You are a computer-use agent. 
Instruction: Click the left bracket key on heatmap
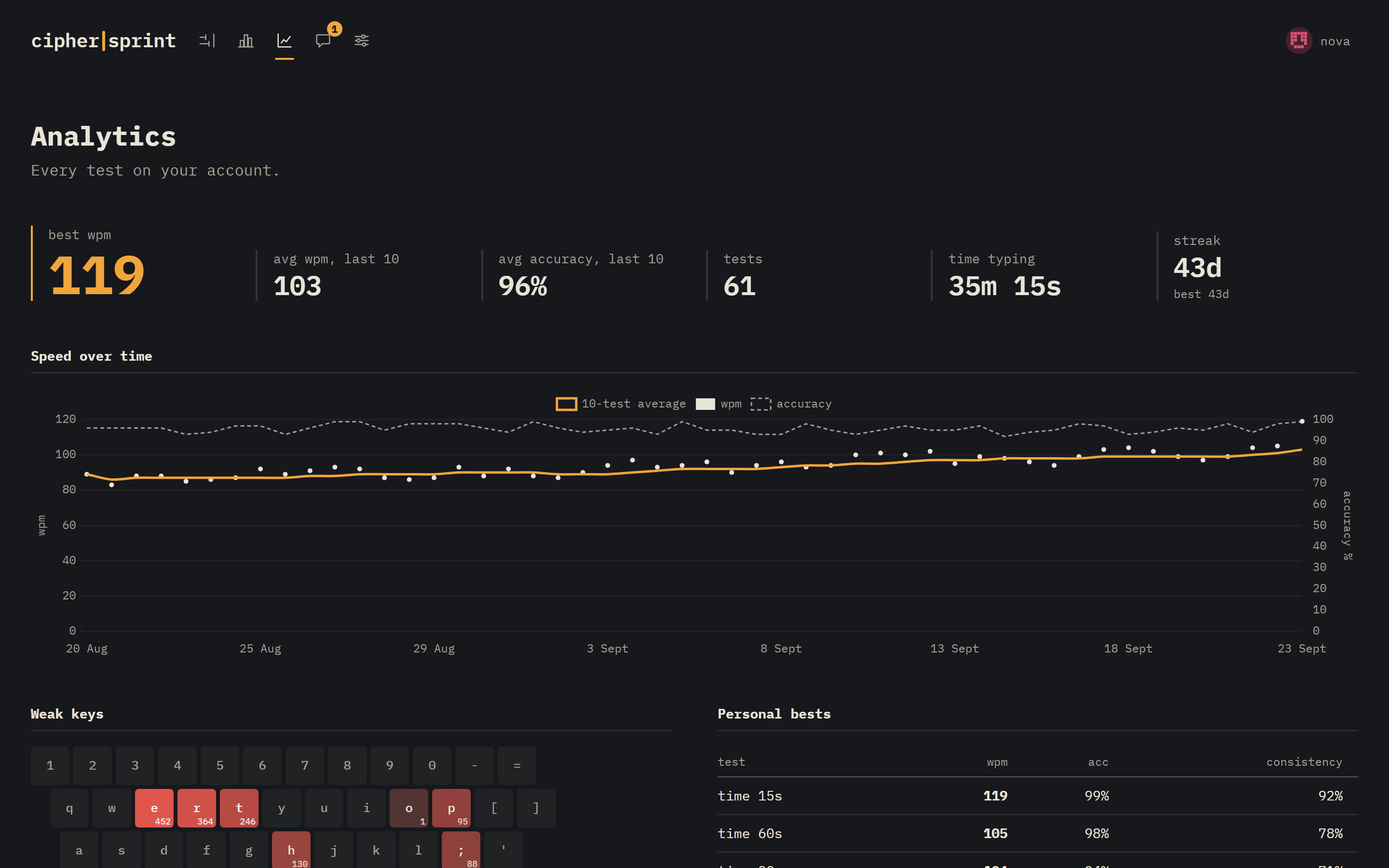pos(493,808)
